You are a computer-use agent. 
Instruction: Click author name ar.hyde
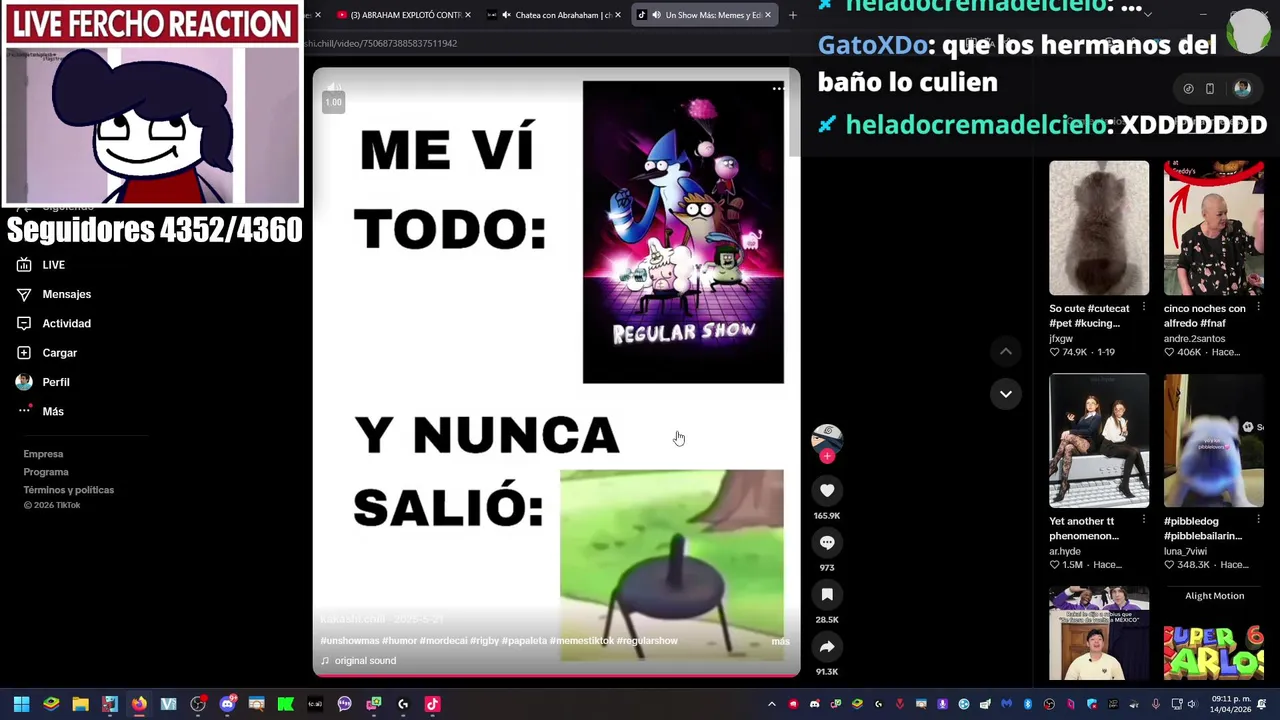(x=1066, y=552)
